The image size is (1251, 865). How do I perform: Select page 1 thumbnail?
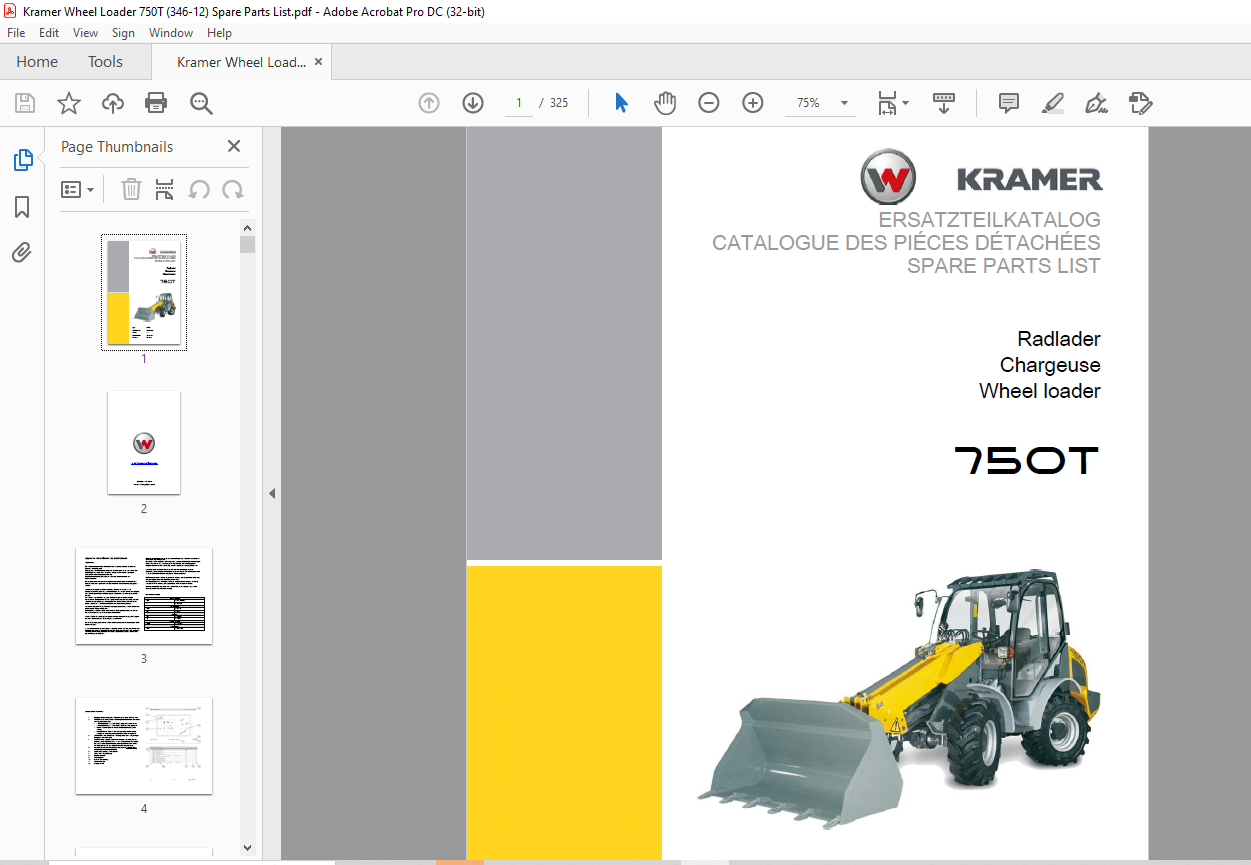[144, 292]
